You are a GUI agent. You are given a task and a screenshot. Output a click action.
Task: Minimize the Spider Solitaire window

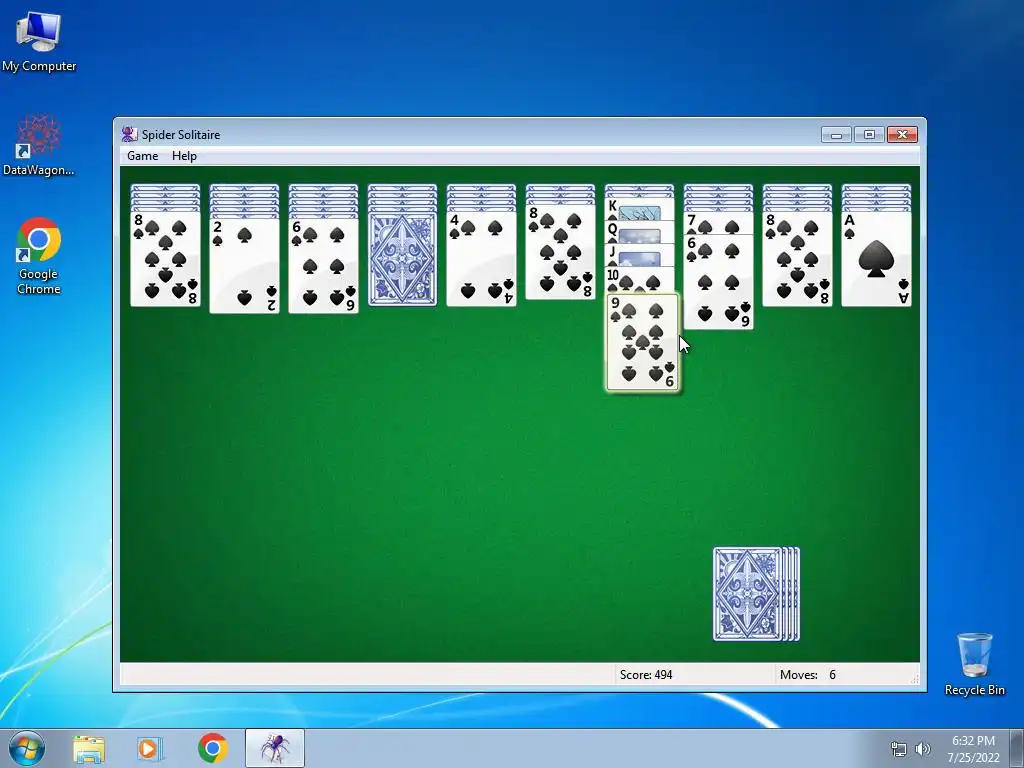tap(837, 135)
